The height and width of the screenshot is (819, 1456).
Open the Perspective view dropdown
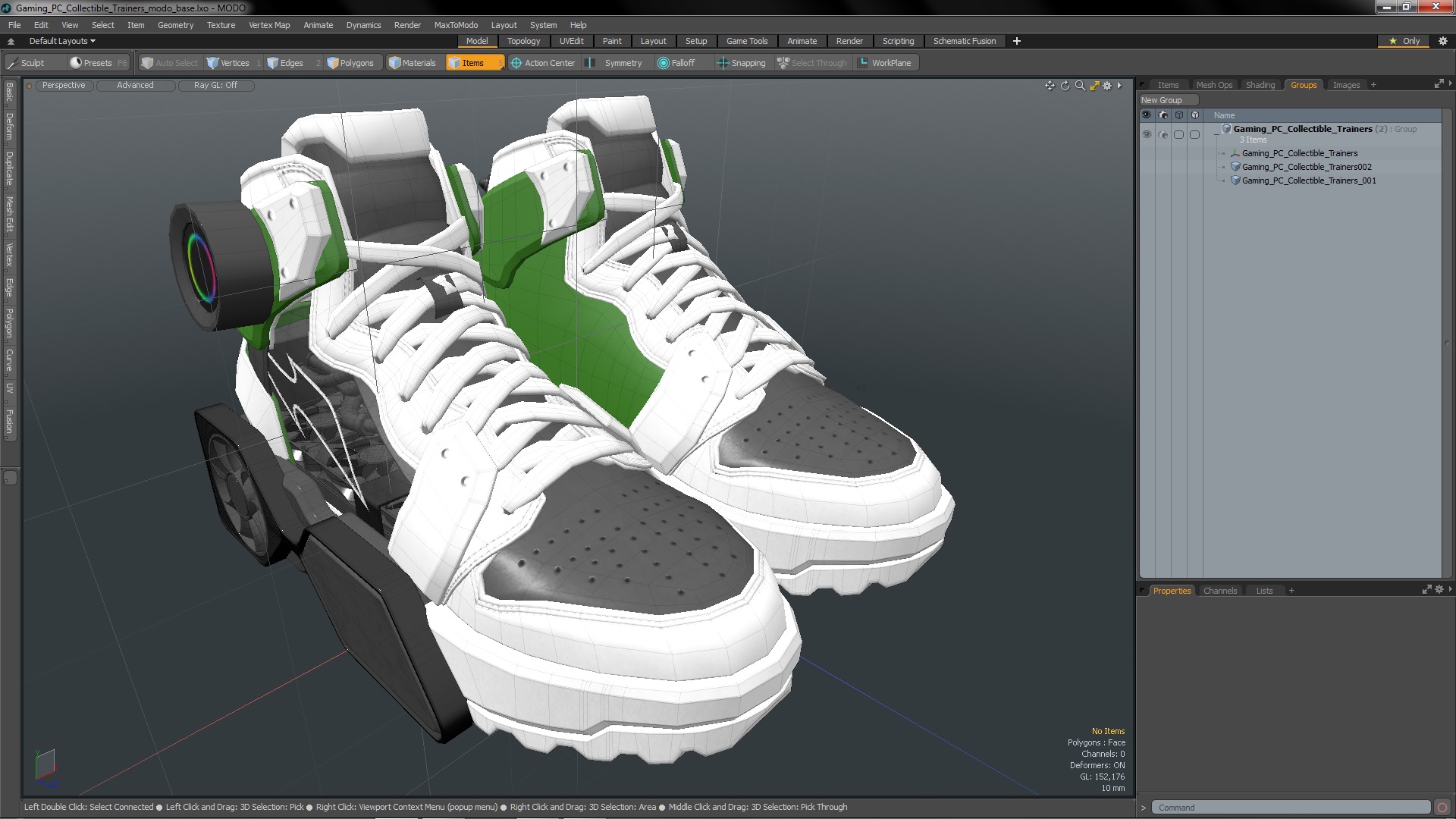pos(64,85)
